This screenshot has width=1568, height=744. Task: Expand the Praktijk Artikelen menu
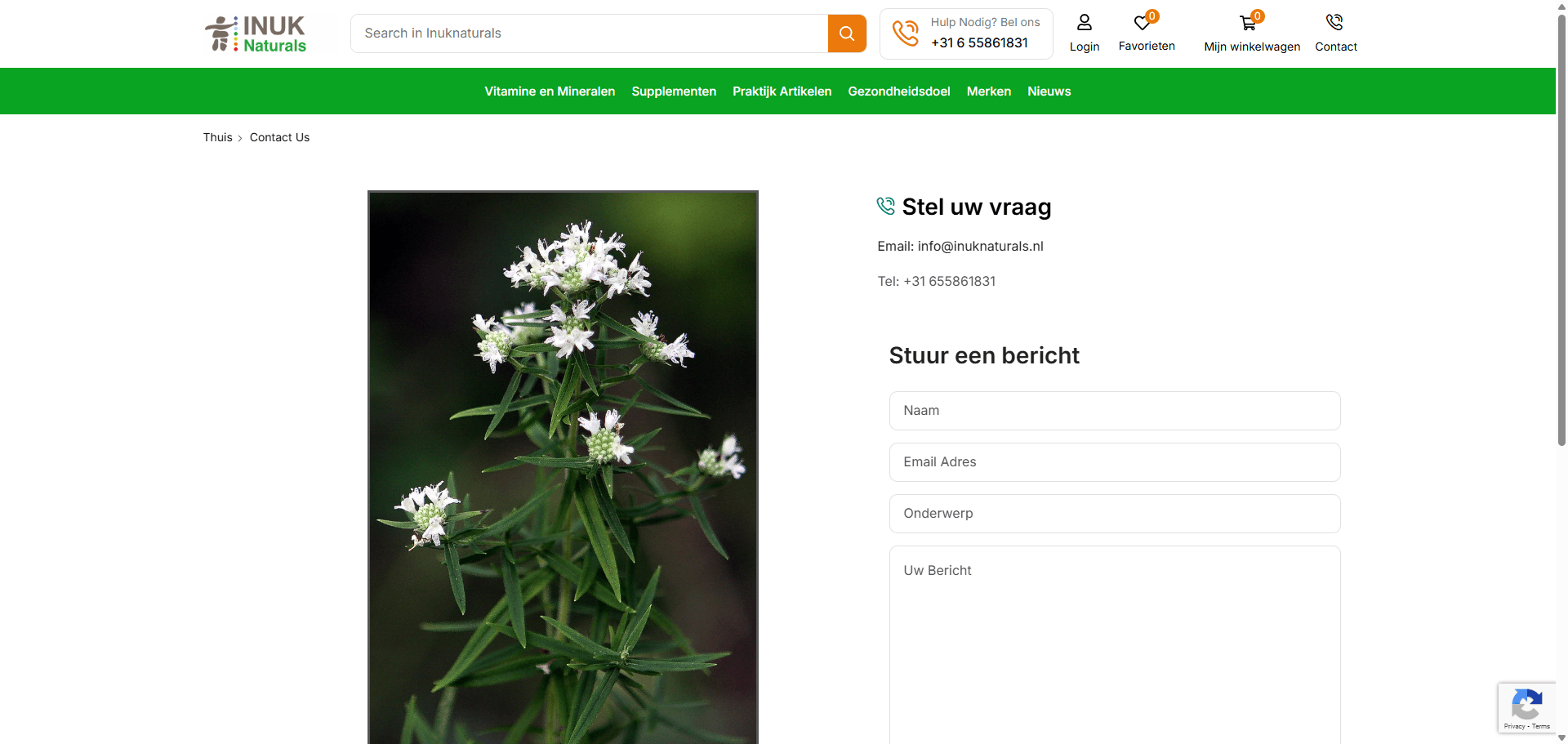(782, 91)
